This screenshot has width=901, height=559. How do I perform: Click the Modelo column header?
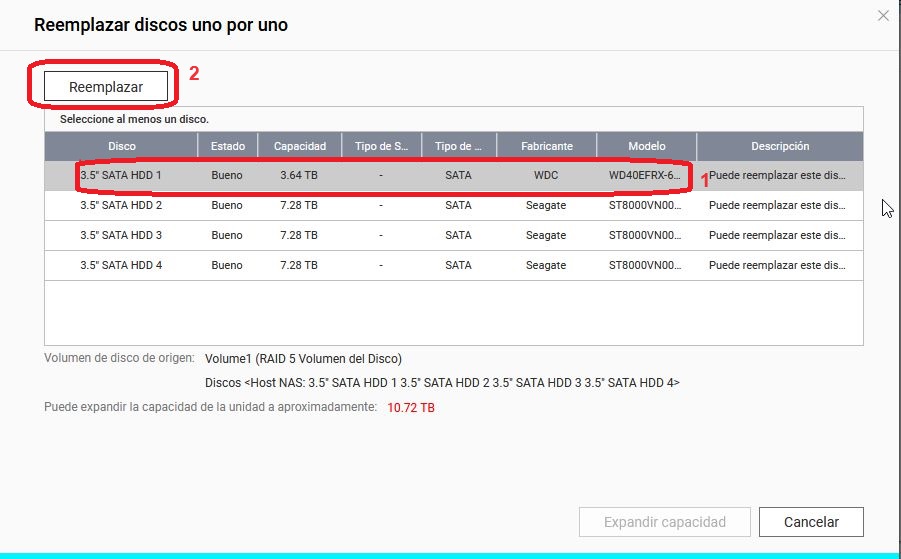click(x=646, y=146)
